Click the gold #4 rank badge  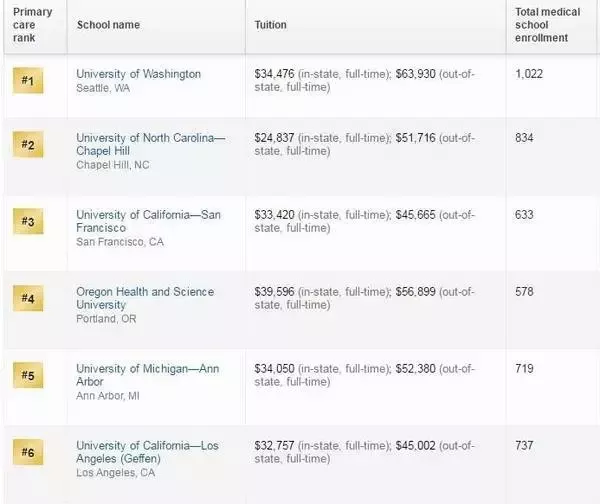(28, 298)
